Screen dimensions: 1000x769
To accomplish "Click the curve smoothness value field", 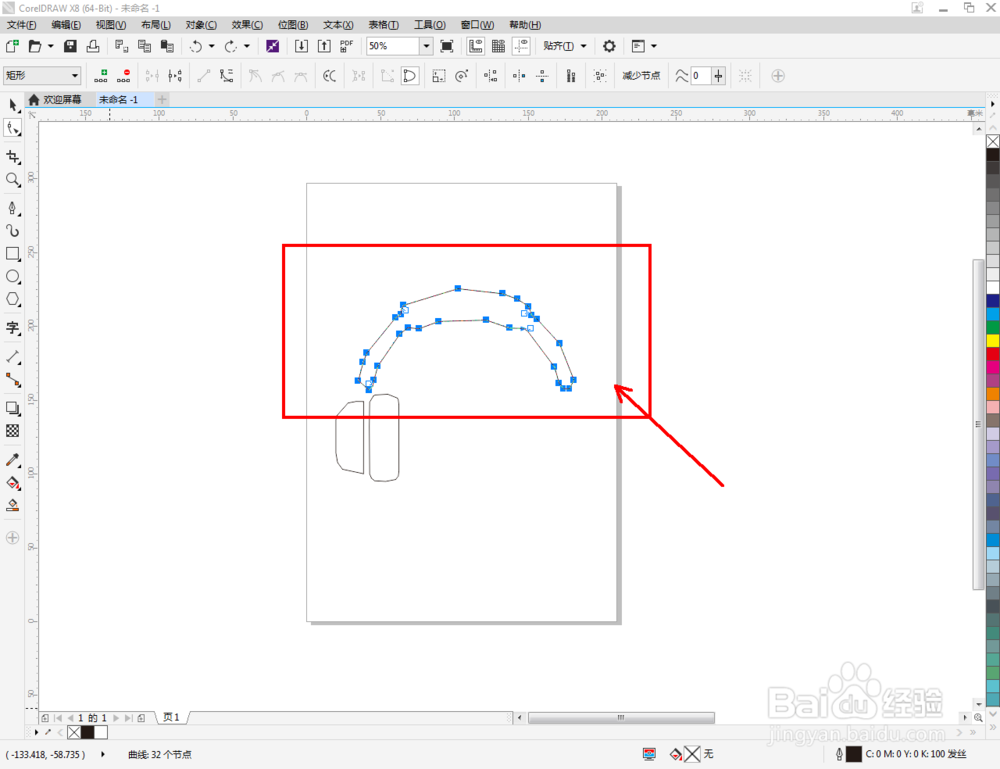I will [700, 76].
